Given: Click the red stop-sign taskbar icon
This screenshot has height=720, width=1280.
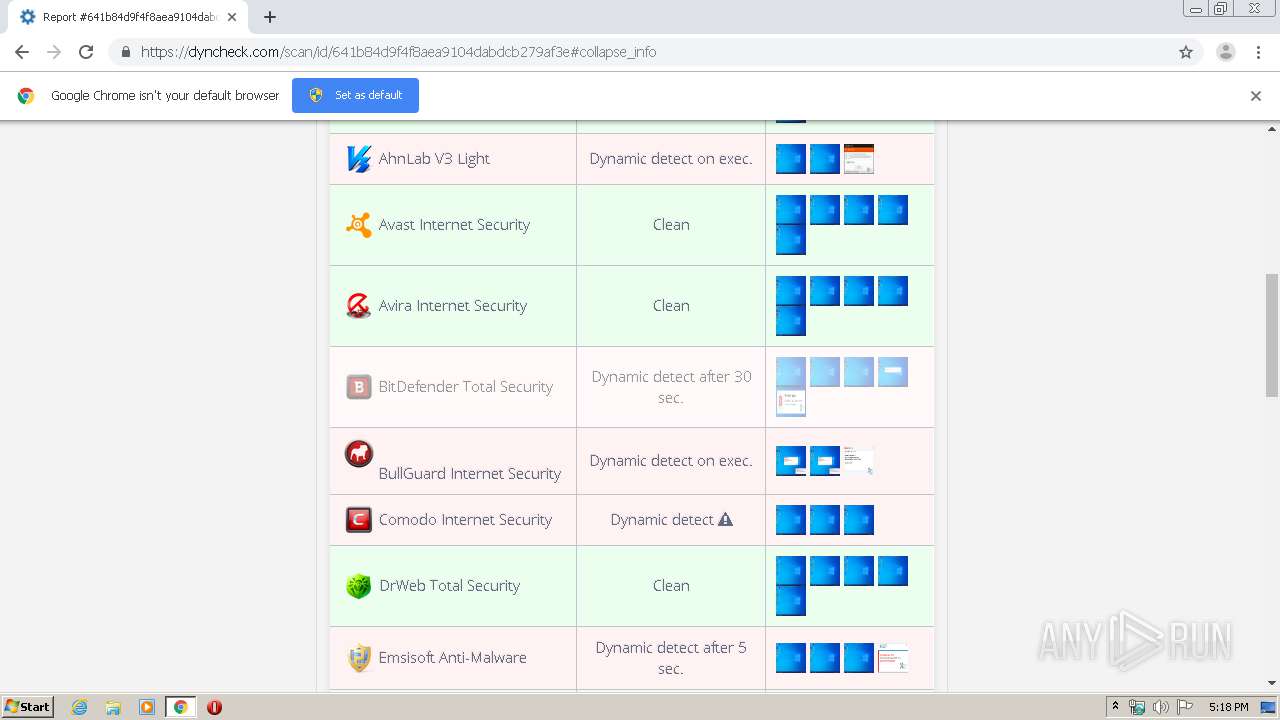Looking at the screenshot, I should (x=214, y=707).
